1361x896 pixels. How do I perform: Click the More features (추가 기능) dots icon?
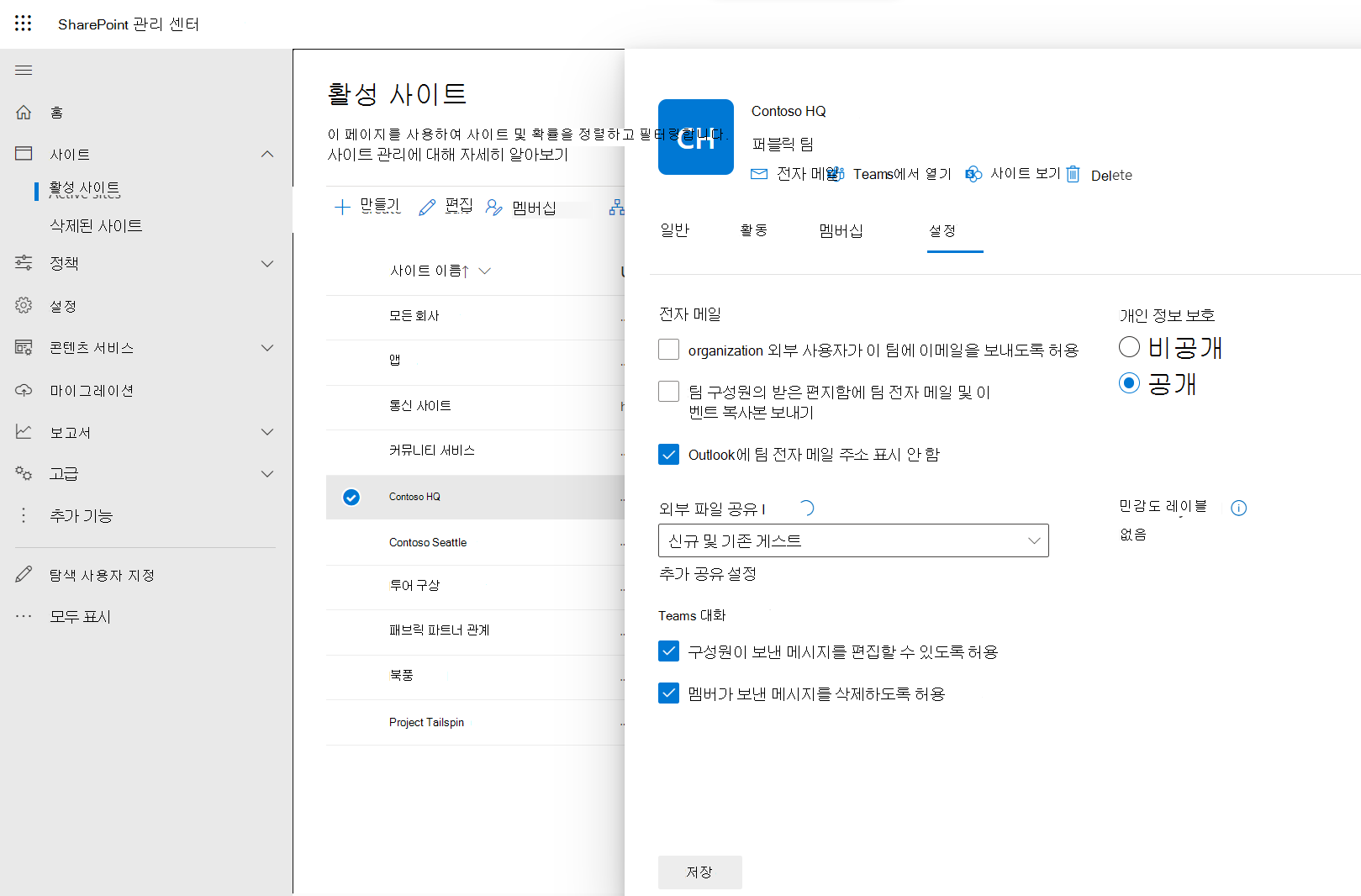[x=24, y=515]
